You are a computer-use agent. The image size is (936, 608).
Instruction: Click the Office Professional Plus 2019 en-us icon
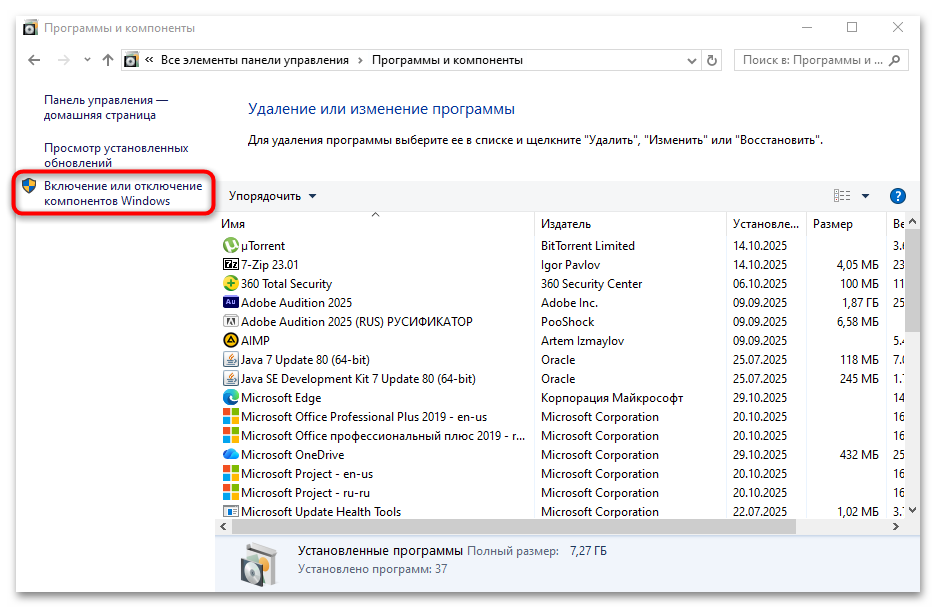[230, 416]
